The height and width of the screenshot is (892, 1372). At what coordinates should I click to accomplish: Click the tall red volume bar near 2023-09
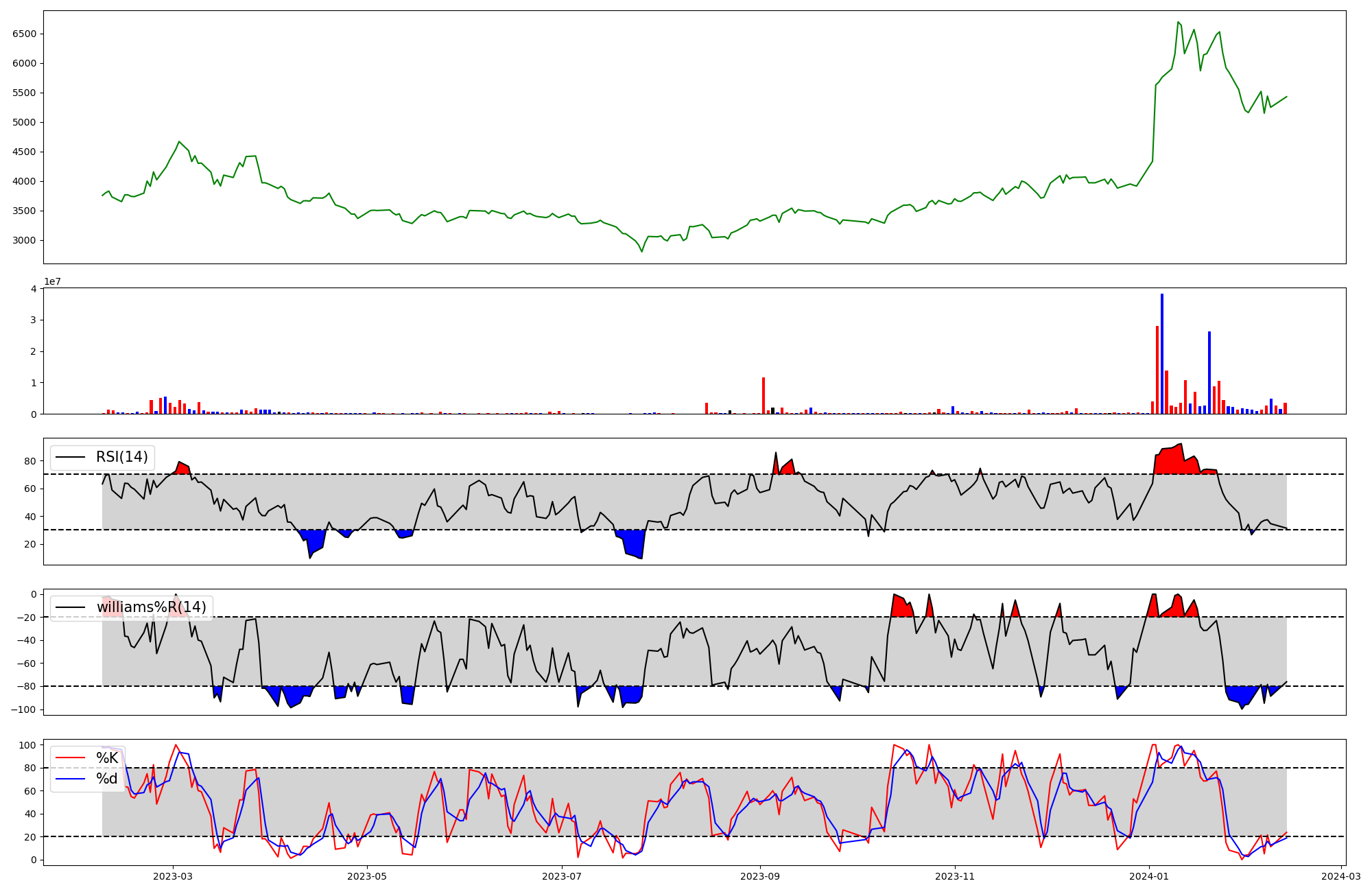click(764, 395)
